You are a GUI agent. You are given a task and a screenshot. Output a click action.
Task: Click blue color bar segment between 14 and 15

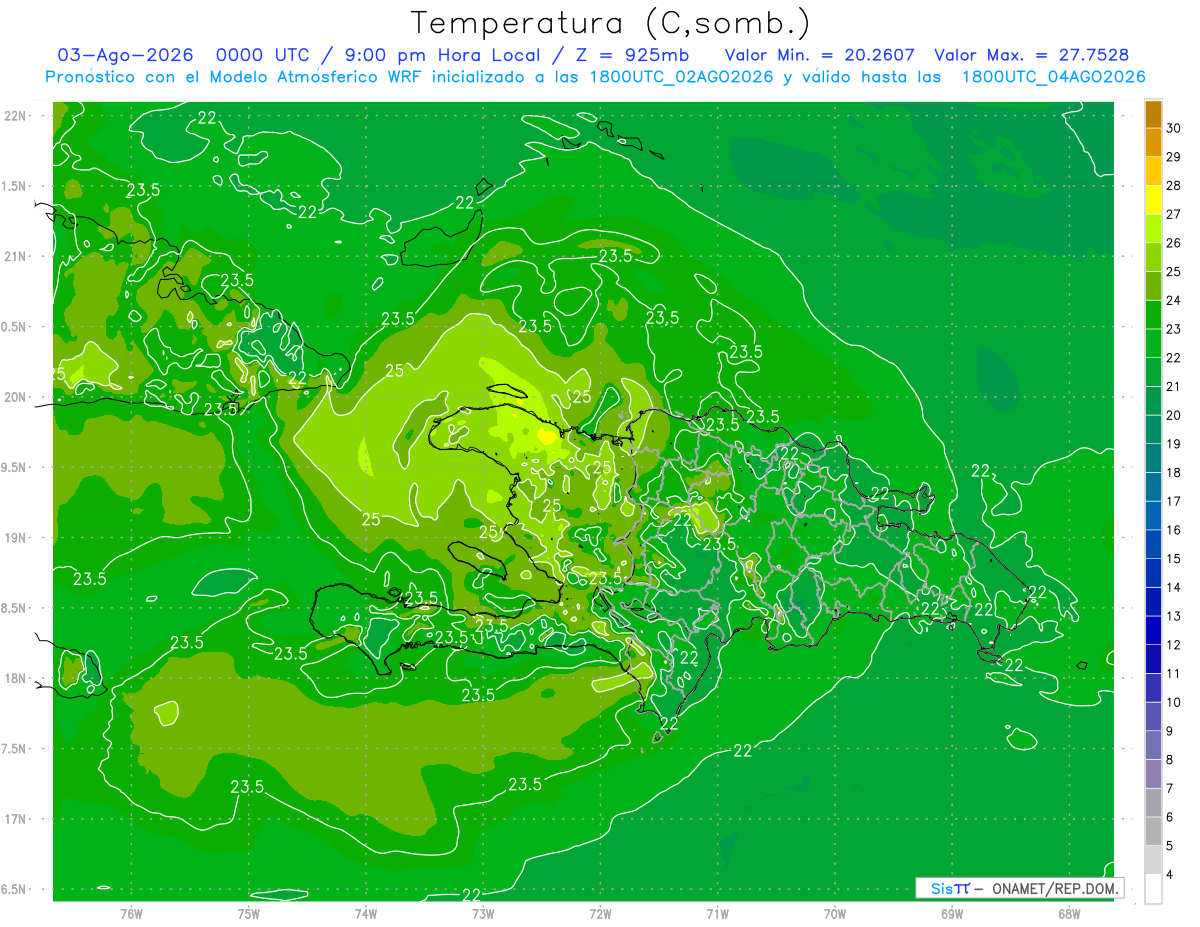(1153, 573)
